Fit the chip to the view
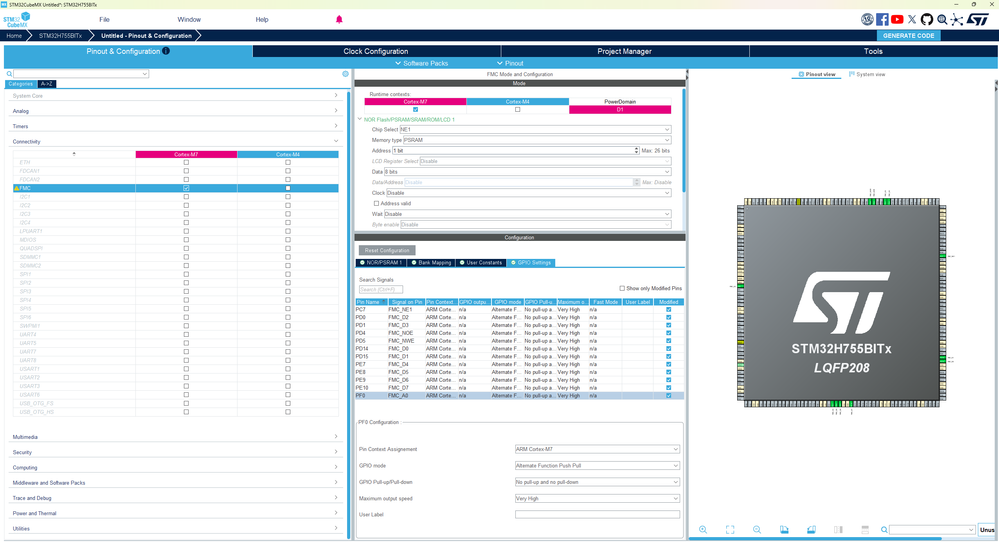Screen dimensions: 999x544 (730, 530)
